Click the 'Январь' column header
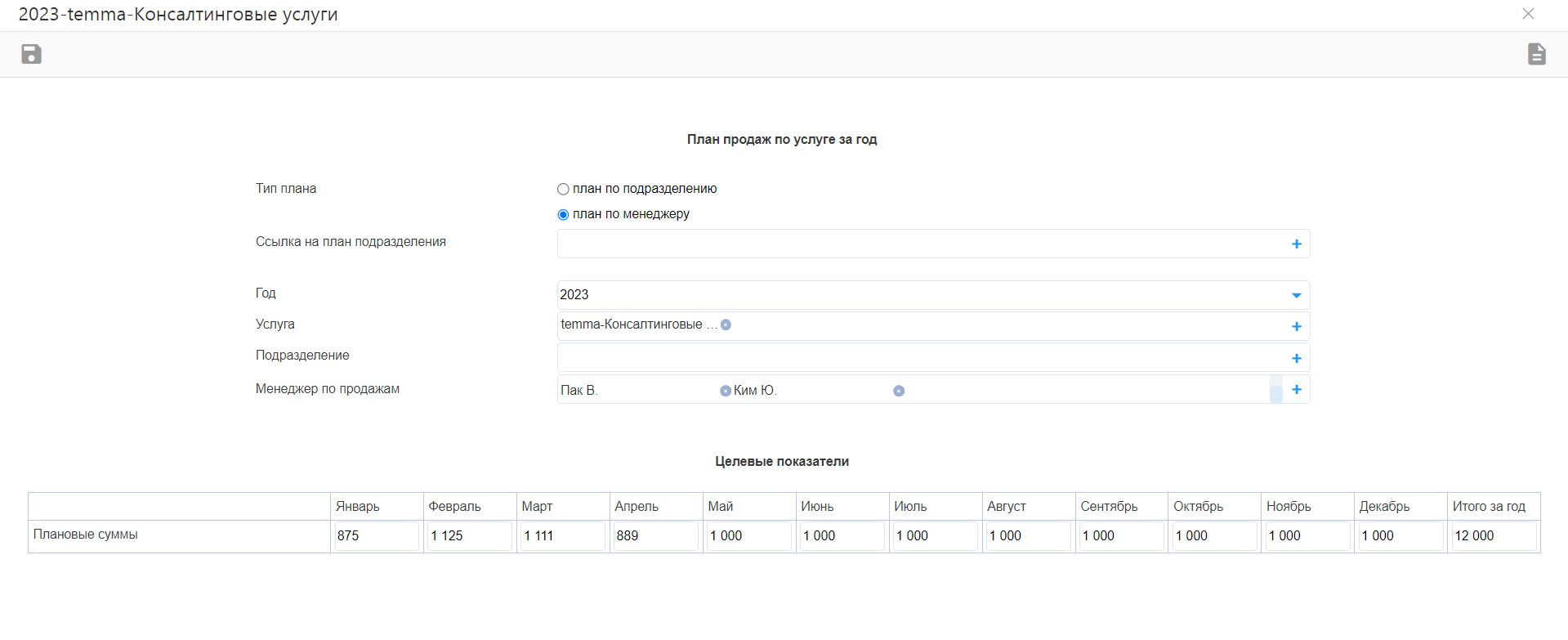 point(358,507)
